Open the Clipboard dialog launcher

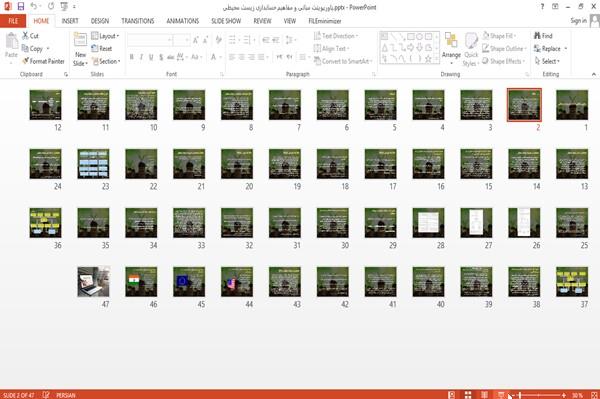click(x=66, y=75)
